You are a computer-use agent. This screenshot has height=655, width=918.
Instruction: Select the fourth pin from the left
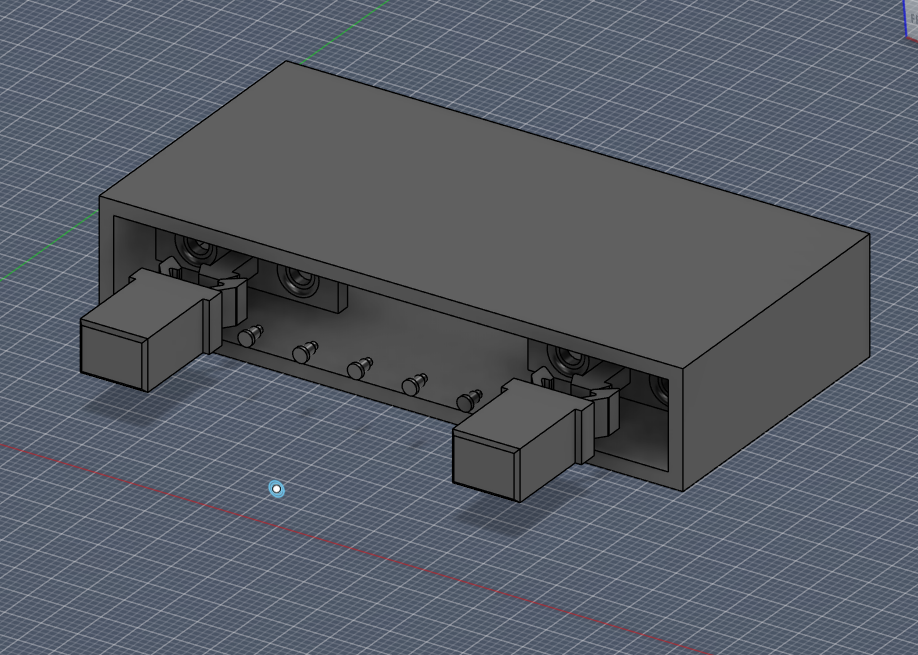tap(415, 385)
